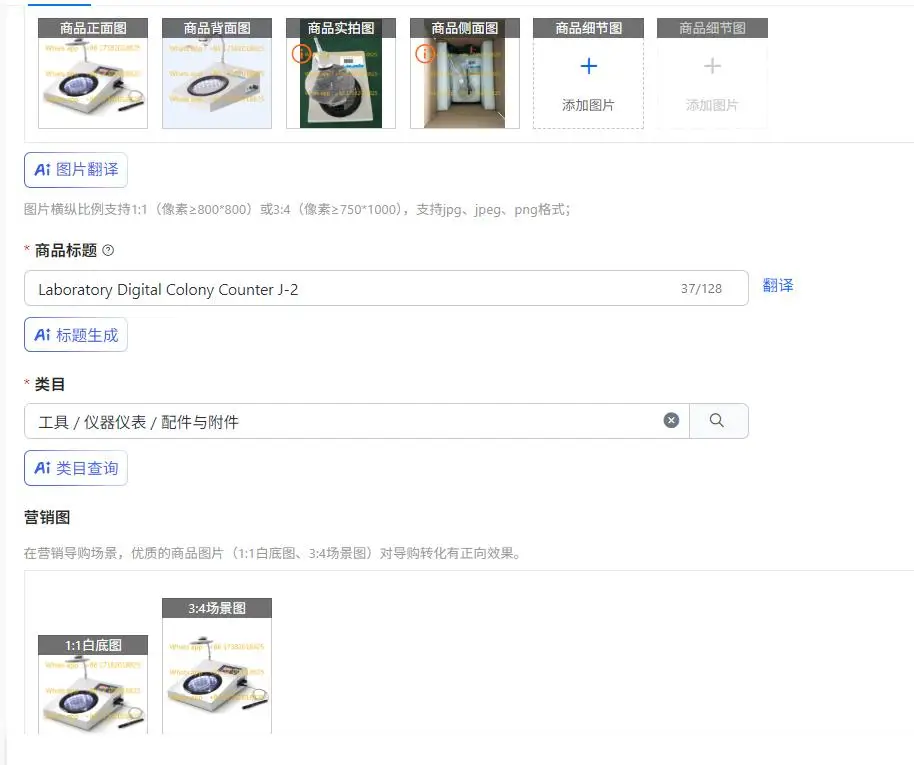
Task: Click the category search magnifier icon
Action: pos(717,420)
